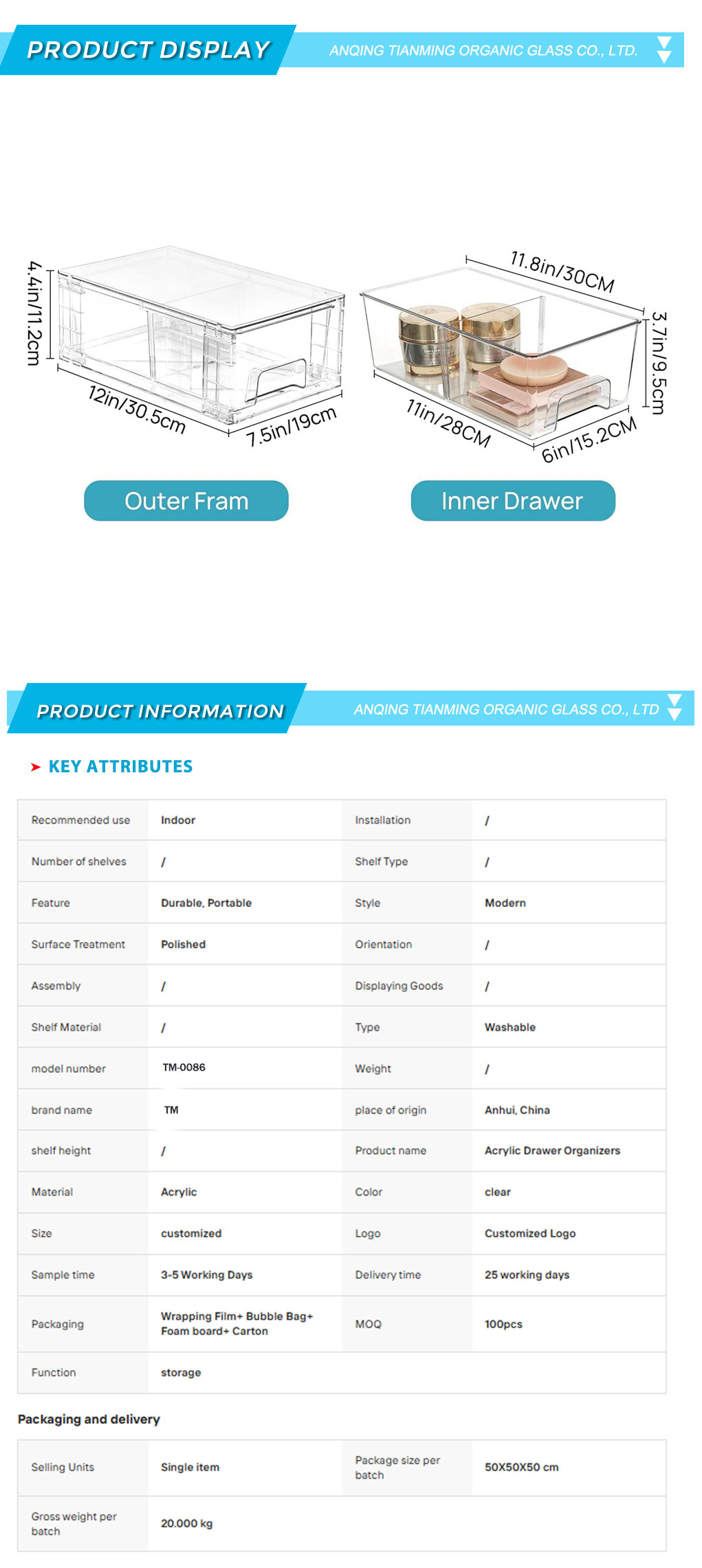
Task: Click the Packaging and delivery heading
Action: pyautogui.click(x=89, y=1419)
